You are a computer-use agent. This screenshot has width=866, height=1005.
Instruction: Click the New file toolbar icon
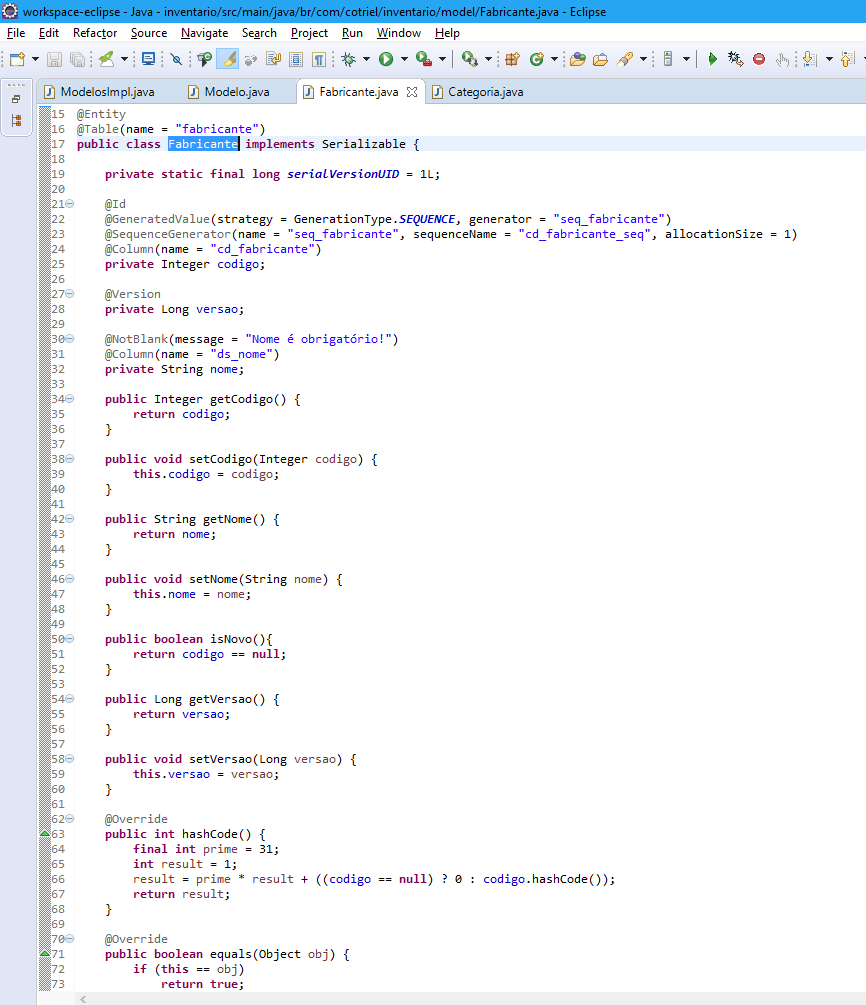point(17,59)
